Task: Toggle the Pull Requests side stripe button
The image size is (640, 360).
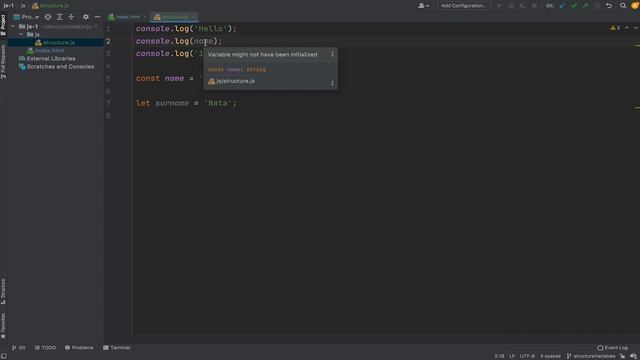Action: pyautogui.click(x=3, y=62)
